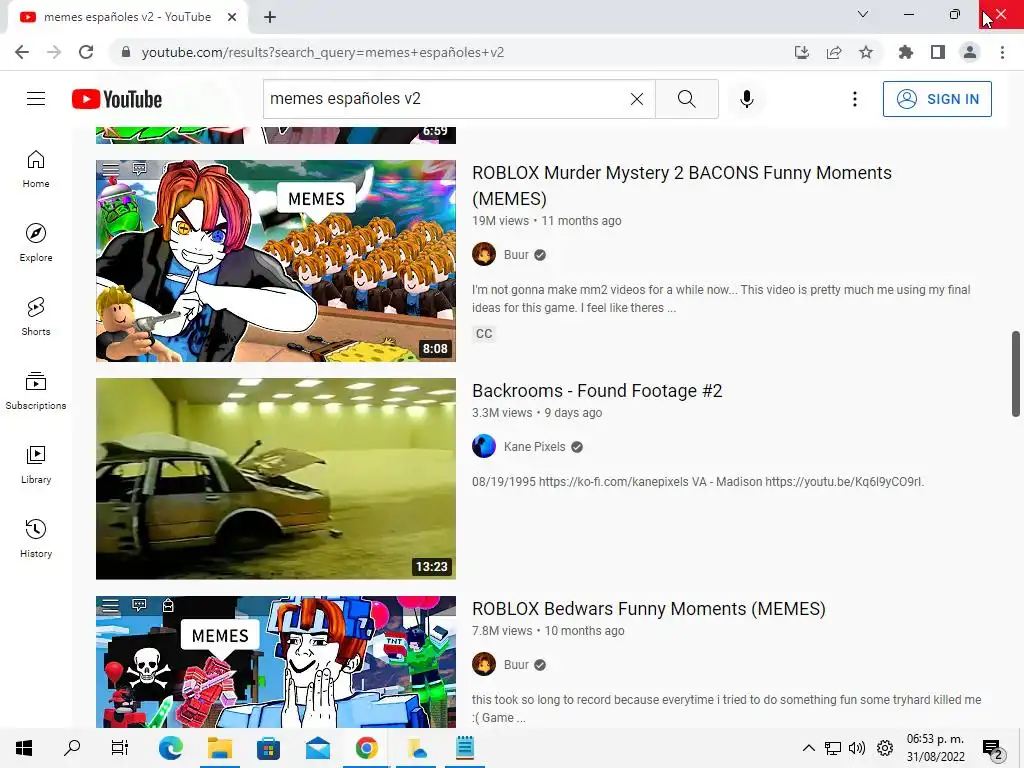Open Chrome profile avatar
Image resolution: width=1024 pixels, height=768 pixels.
click(x=970, y=52)
